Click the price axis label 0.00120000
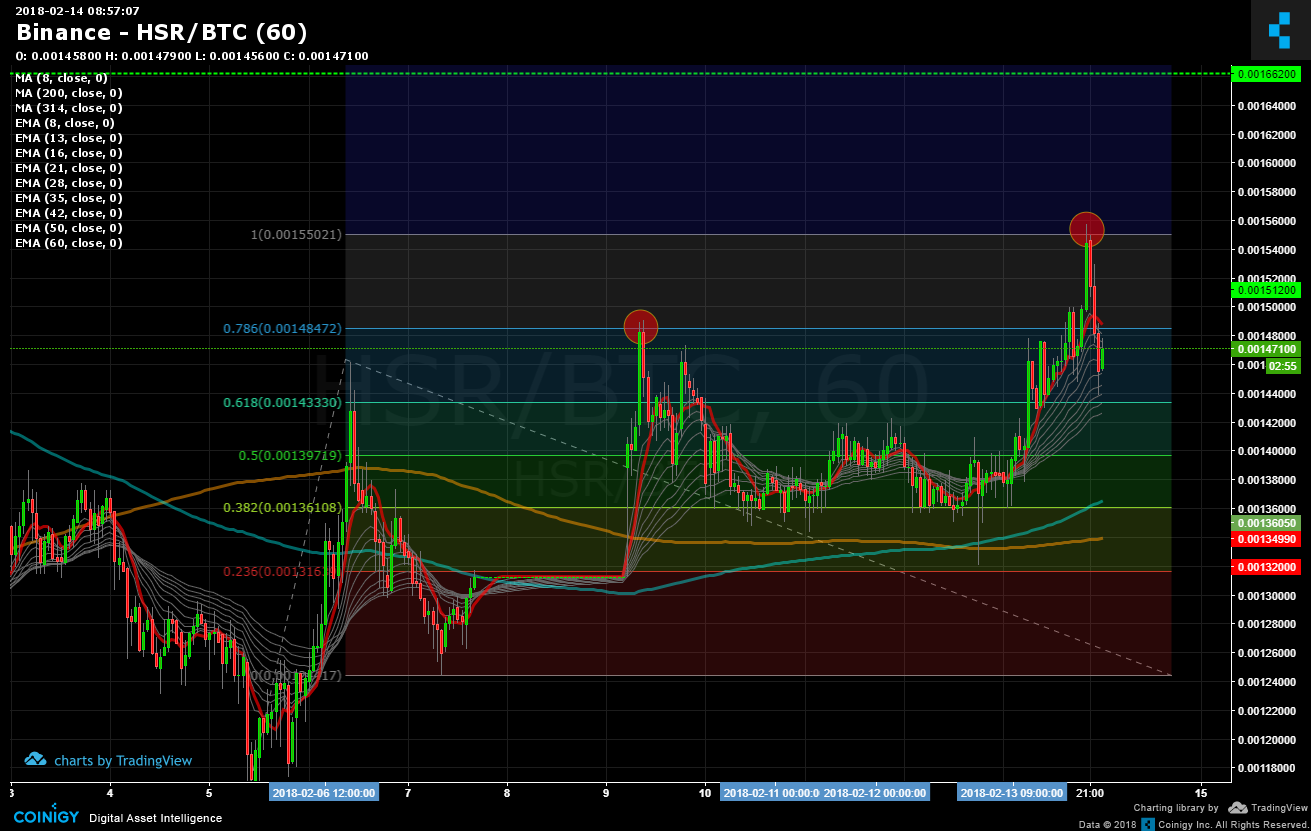This screenshot has height=831, width=1311. (1267, 741)
